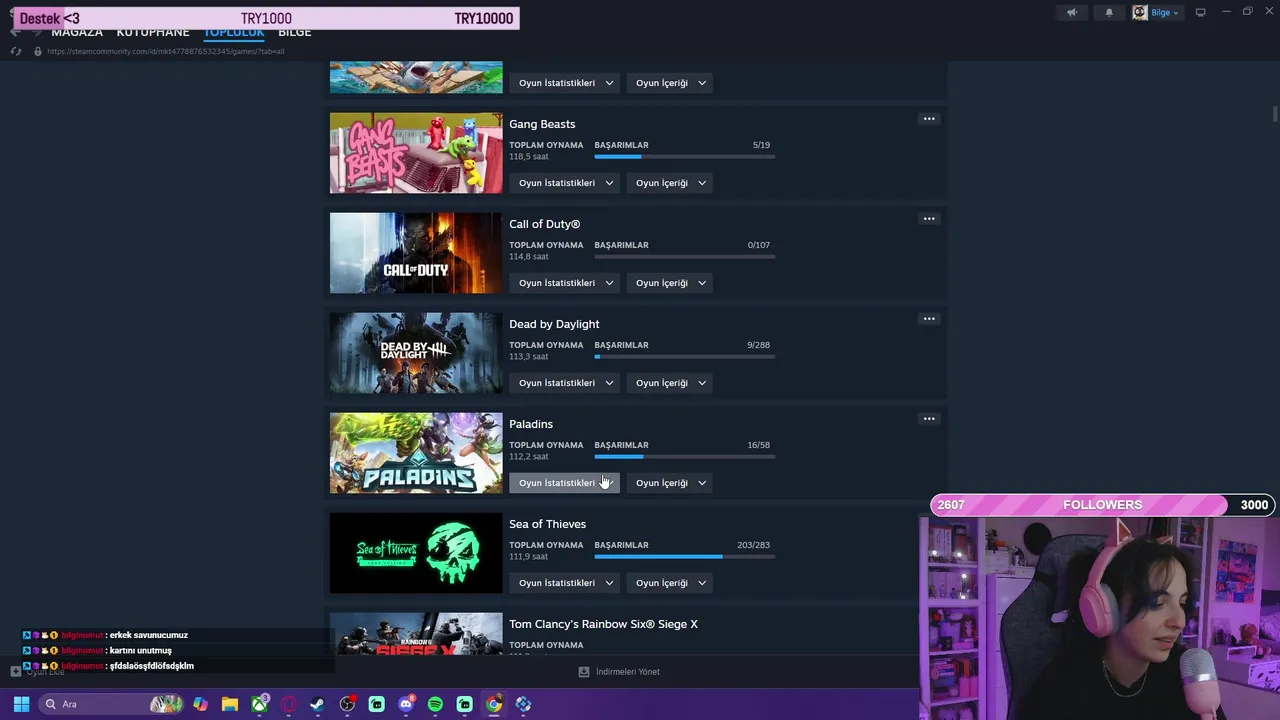The width and height of the screenshot is (1280, 720).
Task: Expand Oyun İstatistikleri for Sea of Thieves
Action: click(564, 583)
